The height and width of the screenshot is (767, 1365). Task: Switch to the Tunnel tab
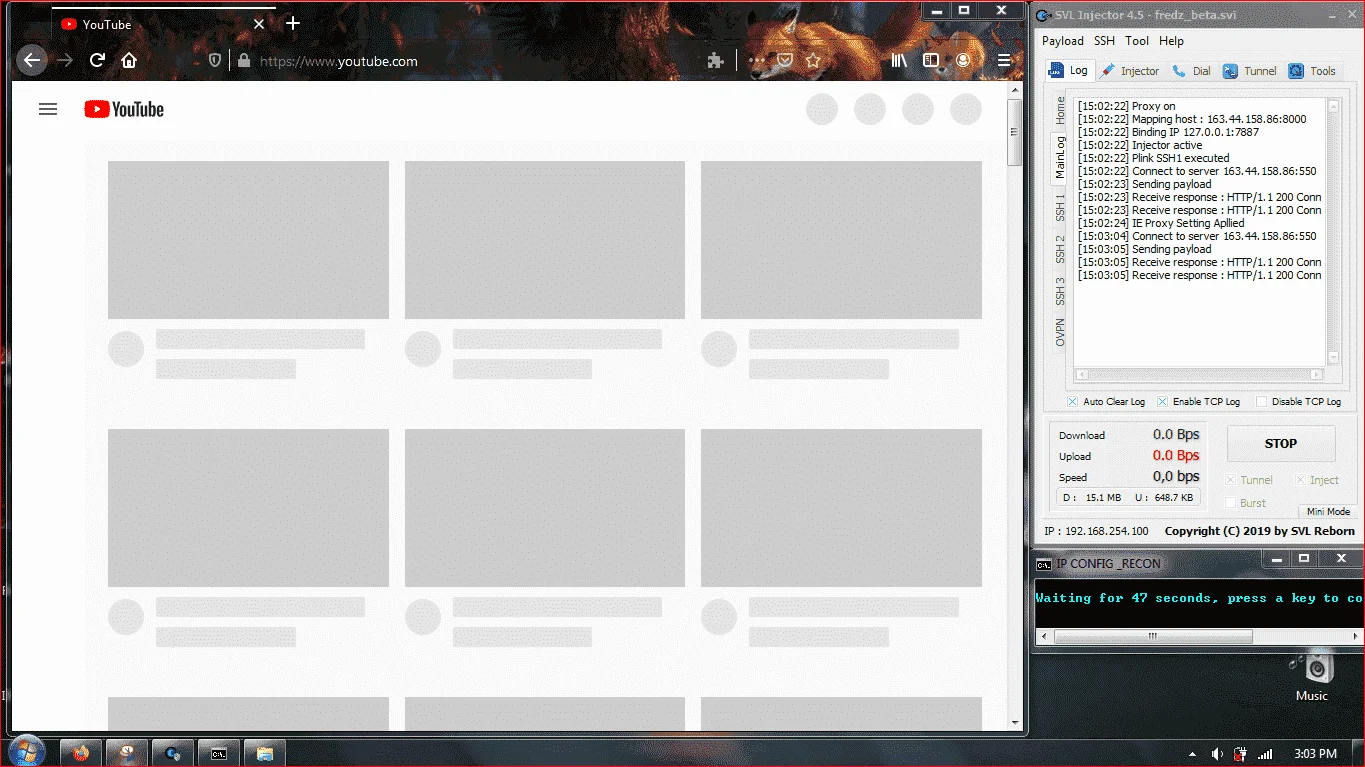1250,71
